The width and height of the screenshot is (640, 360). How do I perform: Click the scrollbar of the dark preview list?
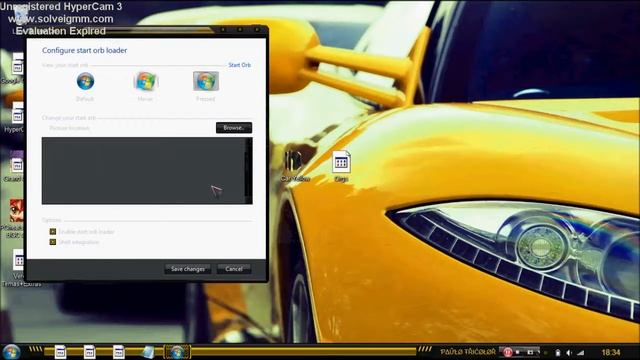click(x=248, y=171)
